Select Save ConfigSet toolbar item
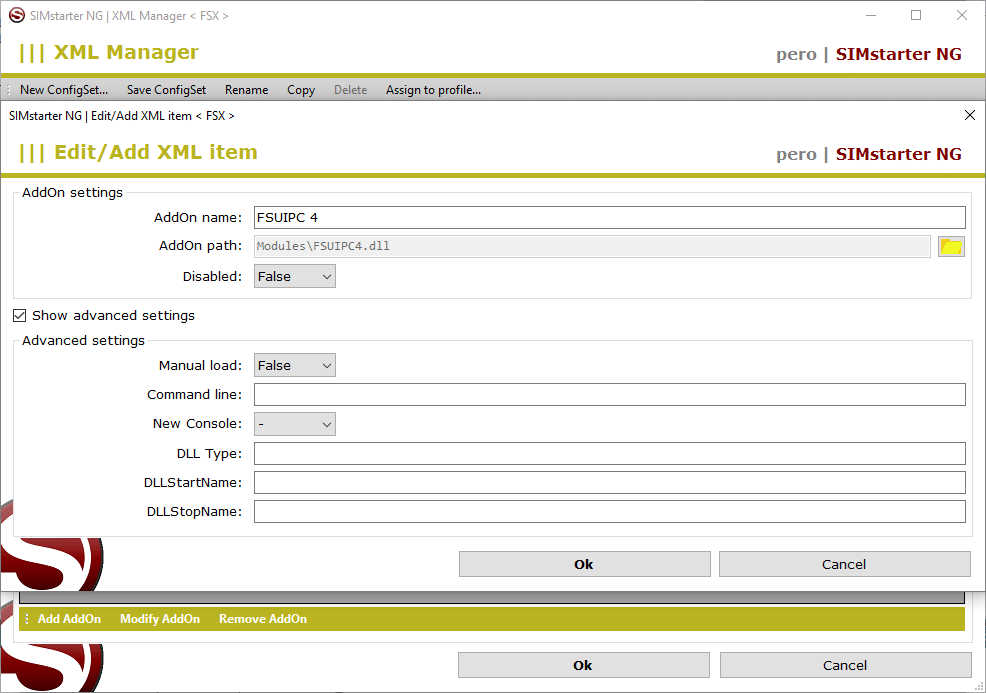The image size is (986, 693). click(166, 90)
